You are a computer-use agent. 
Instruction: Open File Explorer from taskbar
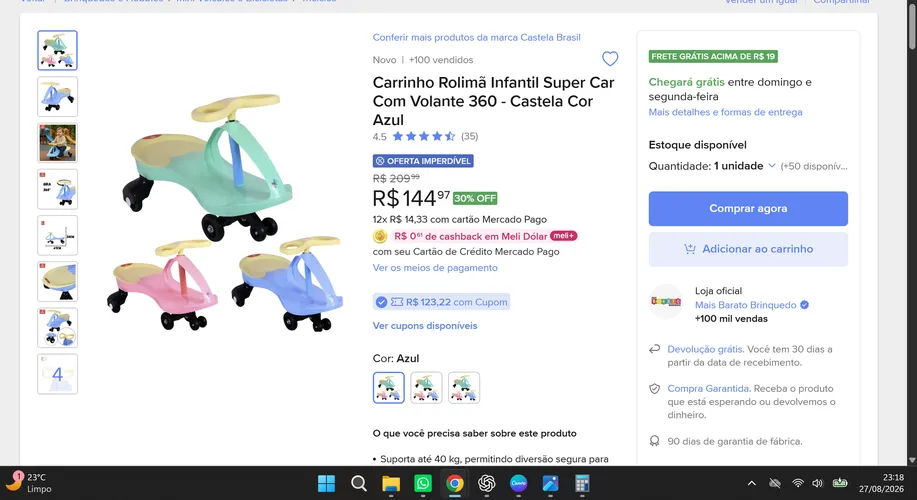tap(391, 484)
